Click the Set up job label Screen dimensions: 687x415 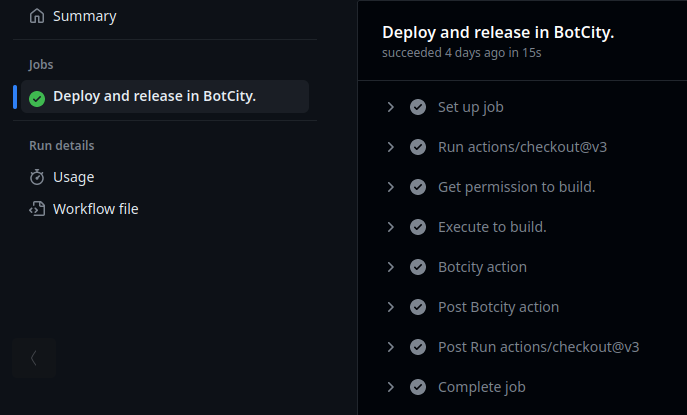(471, 107)
